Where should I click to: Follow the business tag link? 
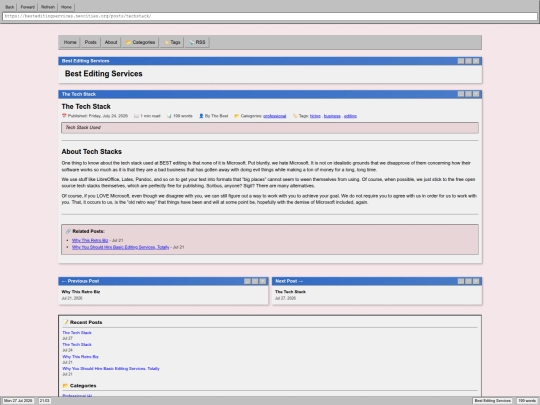click(332, 116)
